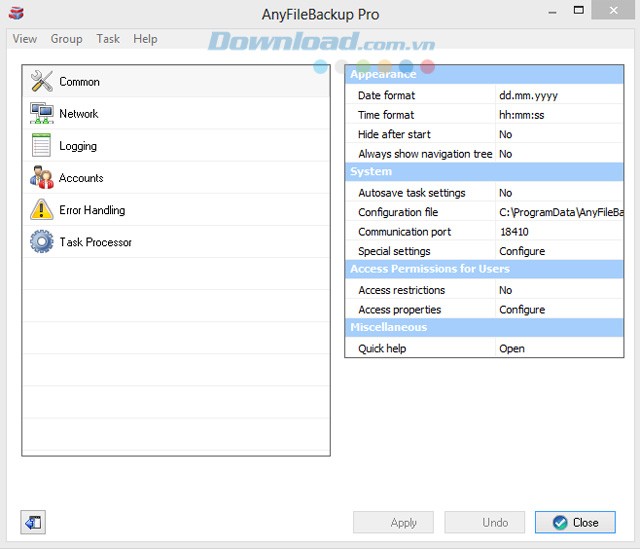Select the Quick help label
Viewport: 640px width, 549px height.
coord(382,349)
